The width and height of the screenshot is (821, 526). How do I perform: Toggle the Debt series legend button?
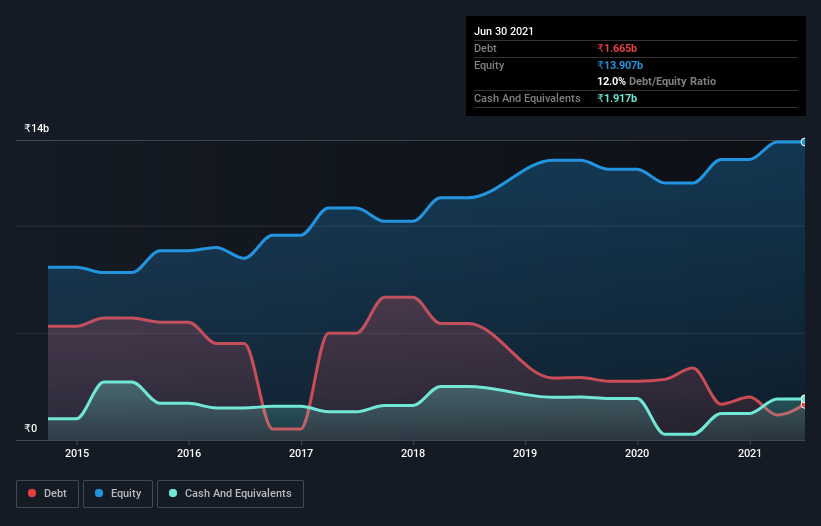coord(47,494)
